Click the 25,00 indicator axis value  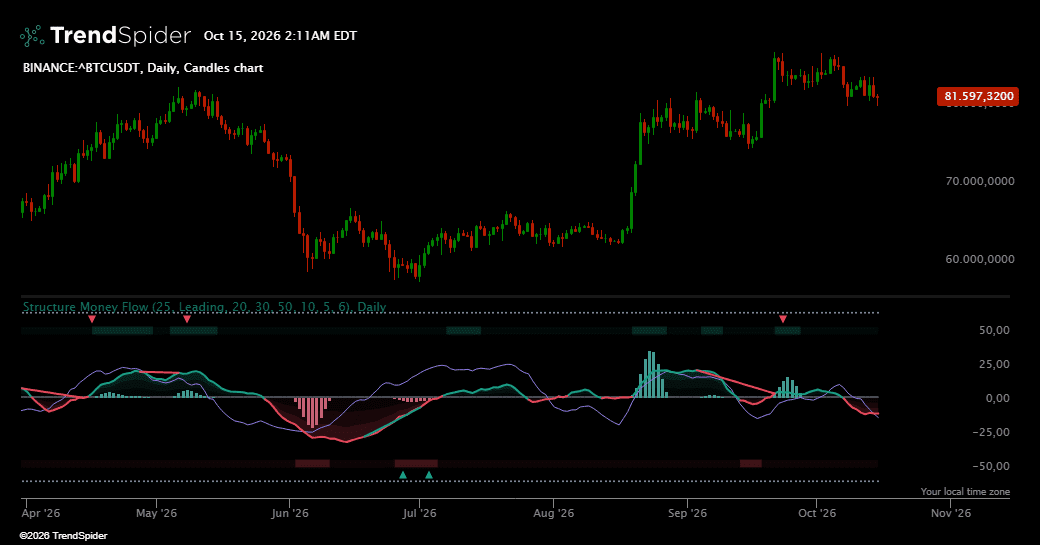[994, 364]
